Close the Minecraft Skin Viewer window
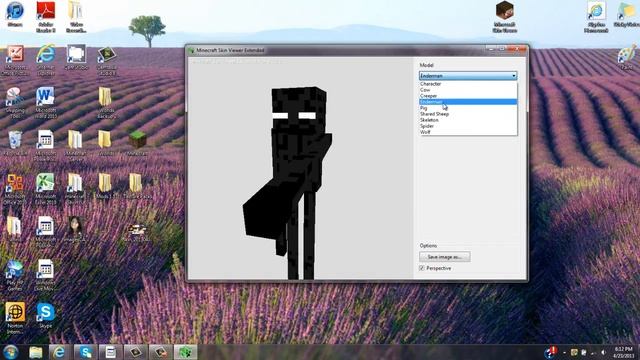Screen dimensions: 640x360 point(517,49)
